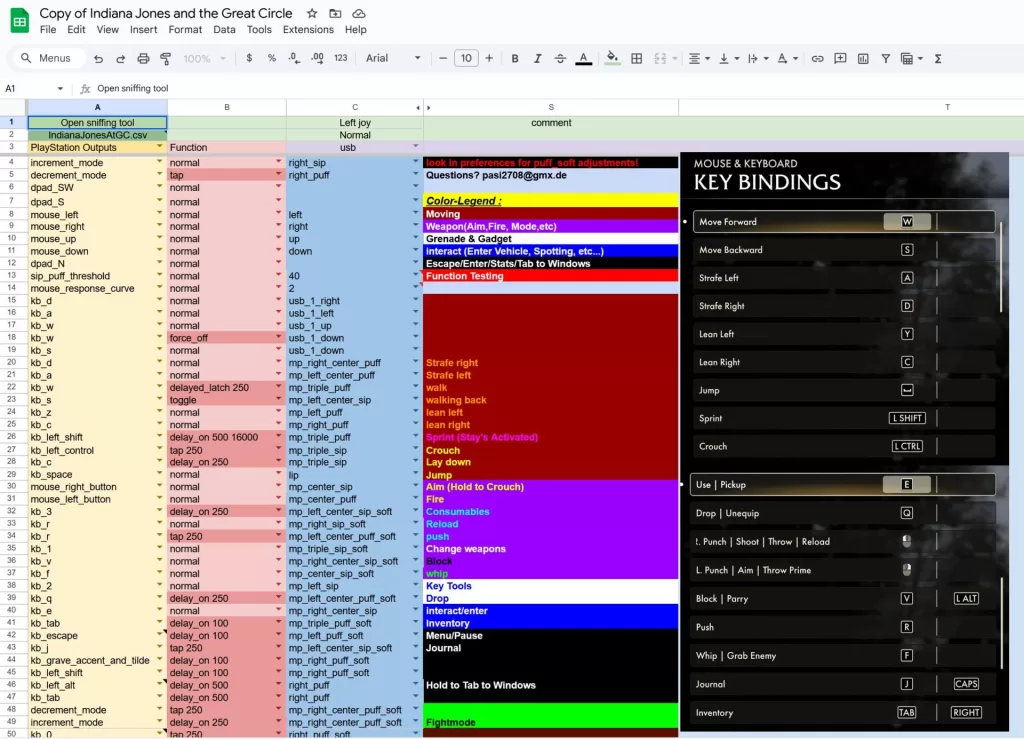The width and height of the screenshot is (1024, 739).
Task: Apply the Bold formatting icon
Action: coord(514,58)
